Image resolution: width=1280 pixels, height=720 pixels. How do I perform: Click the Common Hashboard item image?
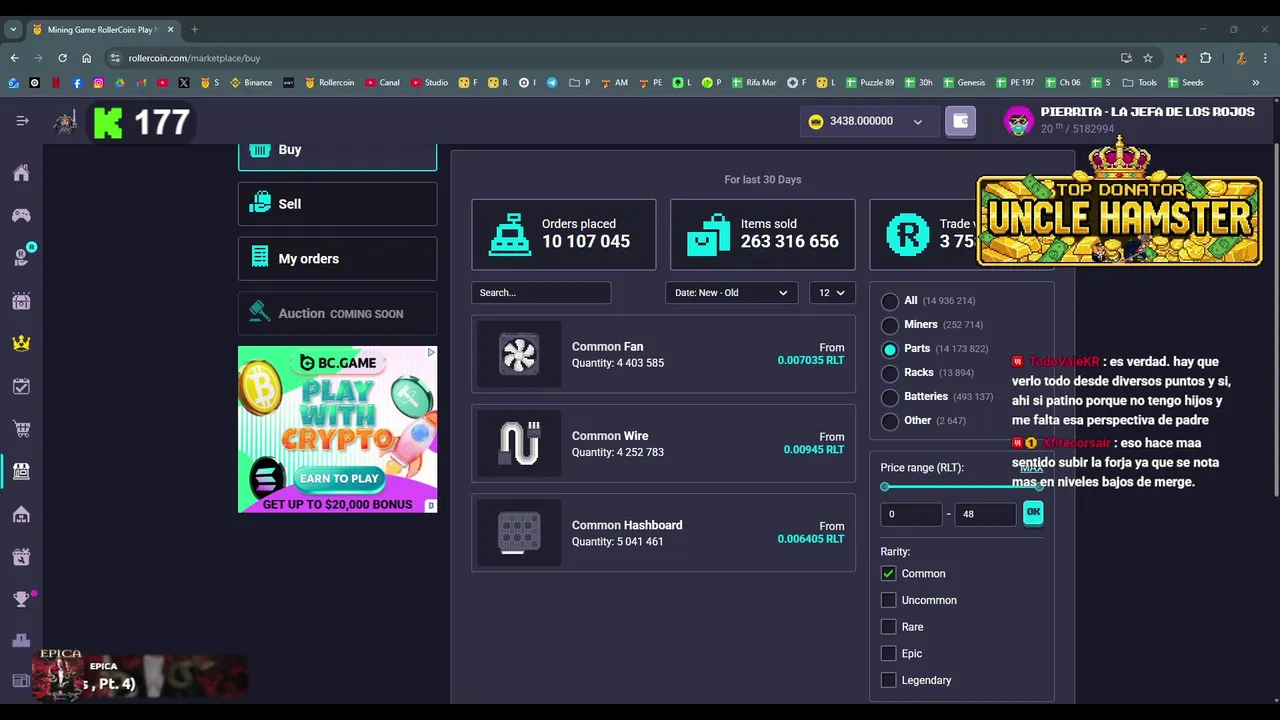(x=519, y=532)
